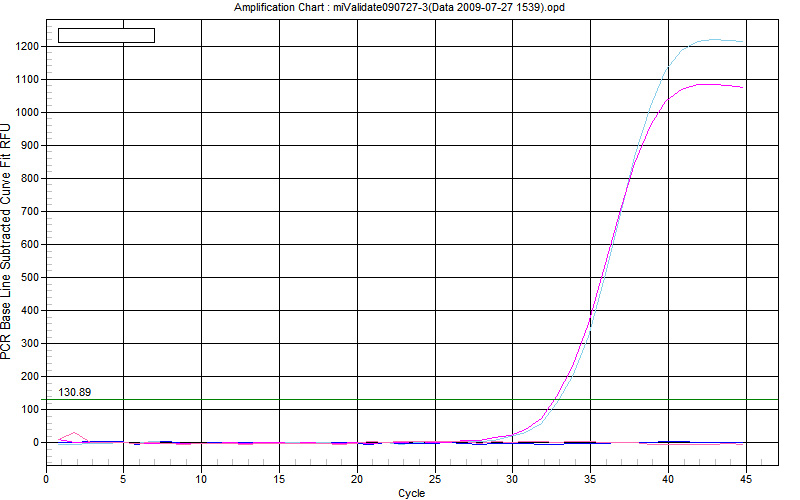Click the chart title miValidate090727-3
The height and width of the screenshot is (500, 800).
[399, 7]
